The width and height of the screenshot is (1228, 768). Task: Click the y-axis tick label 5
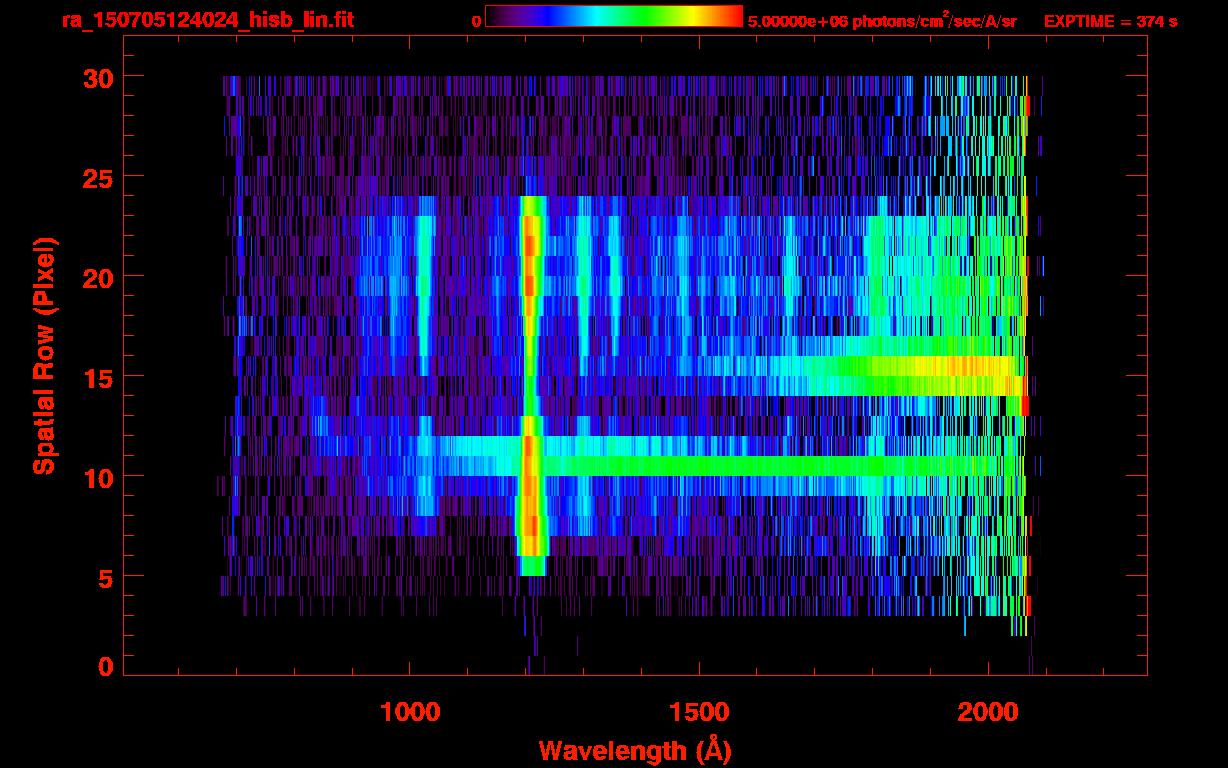(x=105, y=577)
